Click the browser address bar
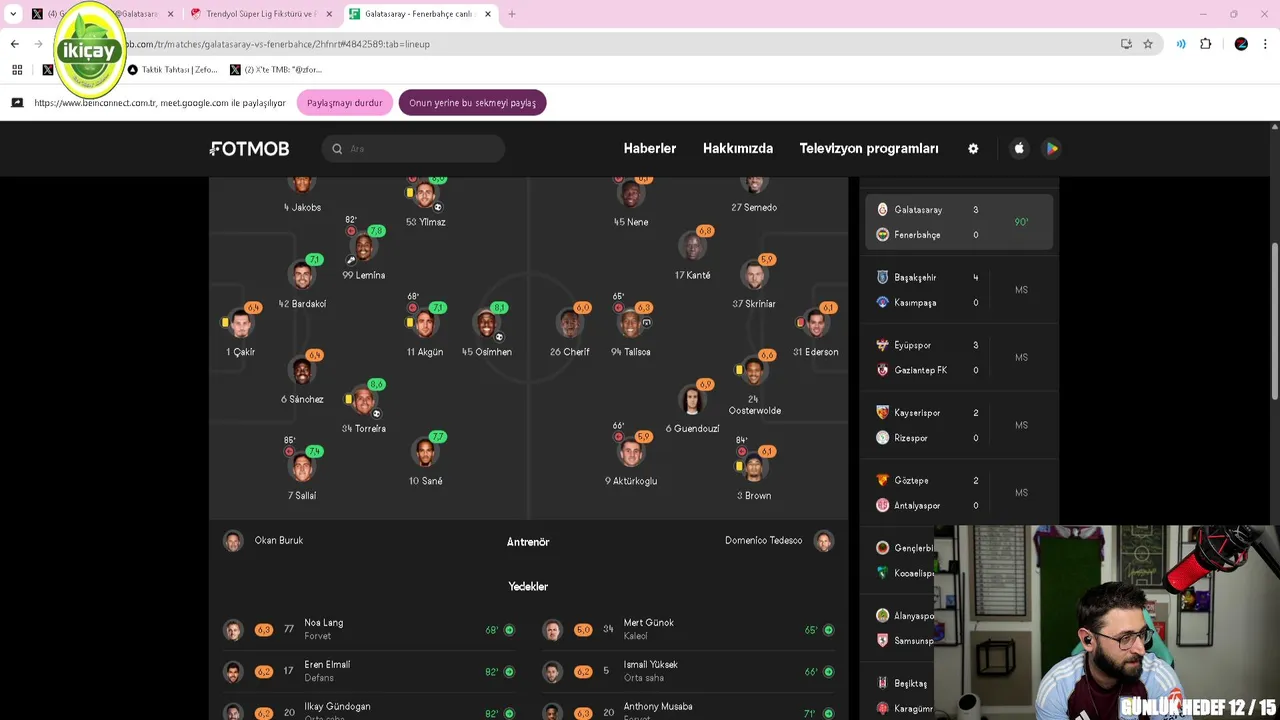 pyautogui.click(x=610, y=44)
